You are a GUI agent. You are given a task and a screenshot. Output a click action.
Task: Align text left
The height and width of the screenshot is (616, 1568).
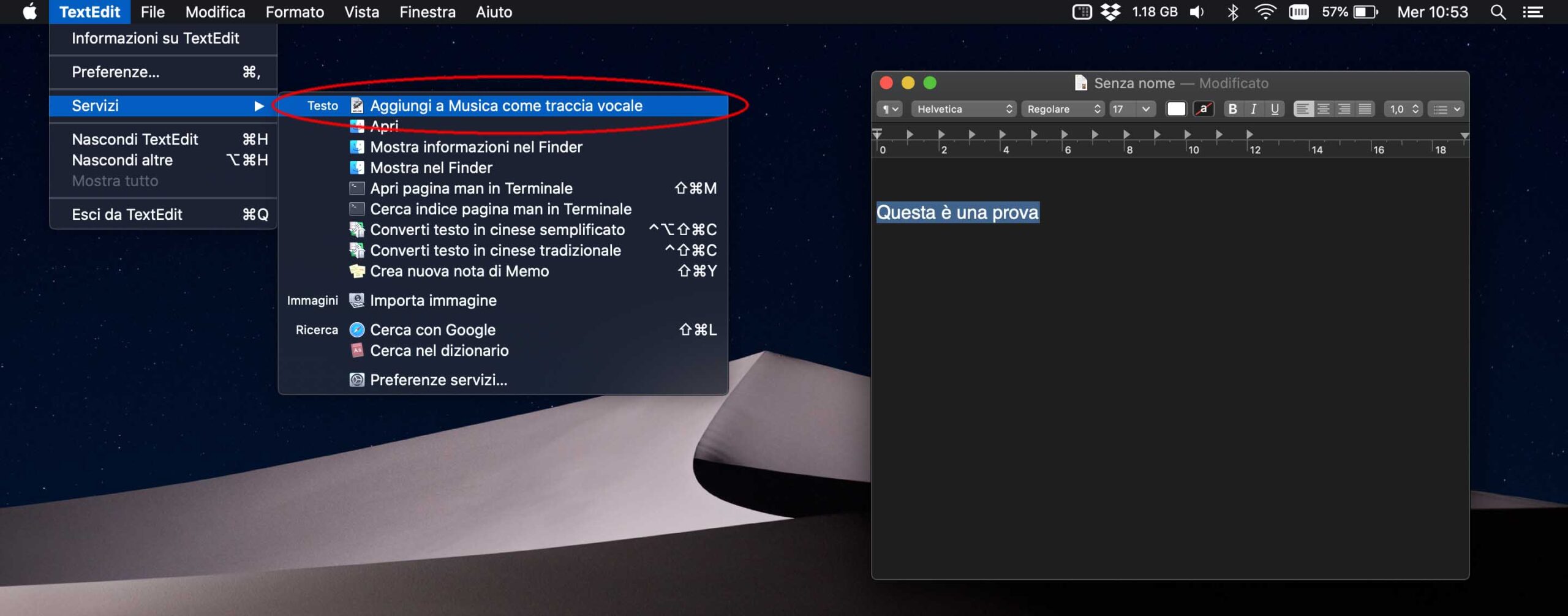click(1303, 109)
